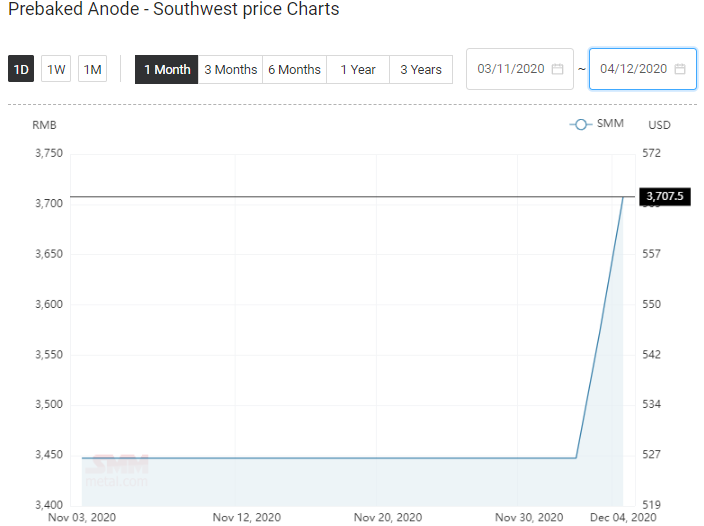
Task: Click the SMM watermark logo on chart
Action: 117,466
